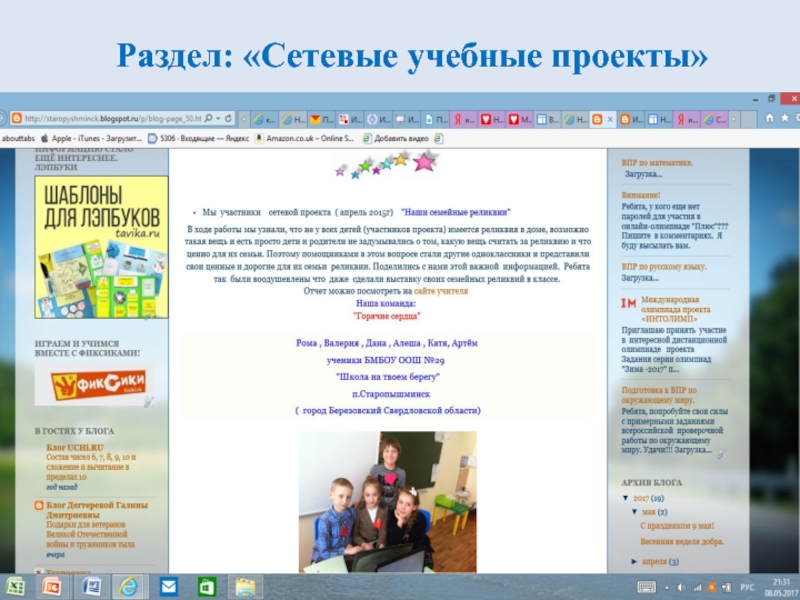Refresh the page with the reload icon
The height and width of the screenshot is (600, 800).
[x=228, y=118]
